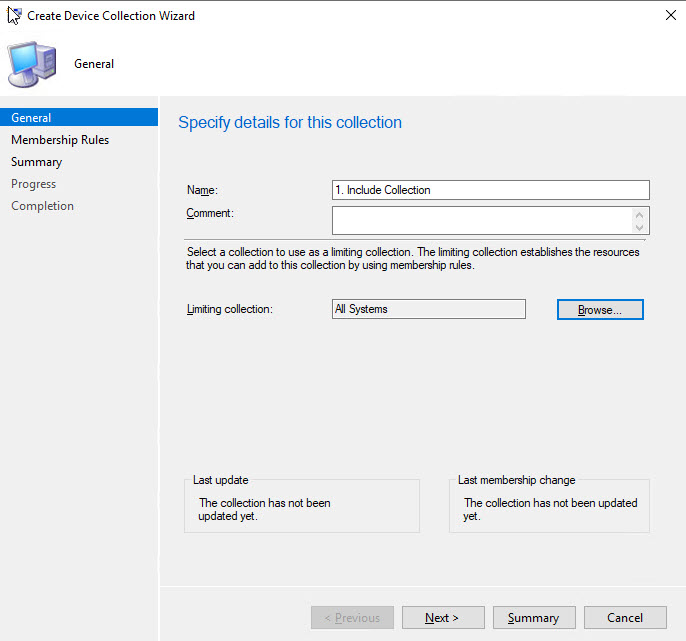The image size is (686, 641).
Task: Click the computer icon in the header
Action: click(x=32, y=64)
